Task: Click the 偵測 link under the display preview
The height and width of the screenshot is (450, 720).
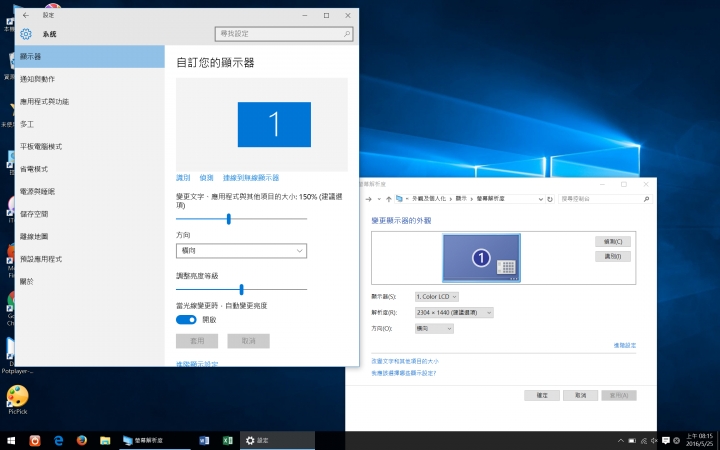Action: 206,178
